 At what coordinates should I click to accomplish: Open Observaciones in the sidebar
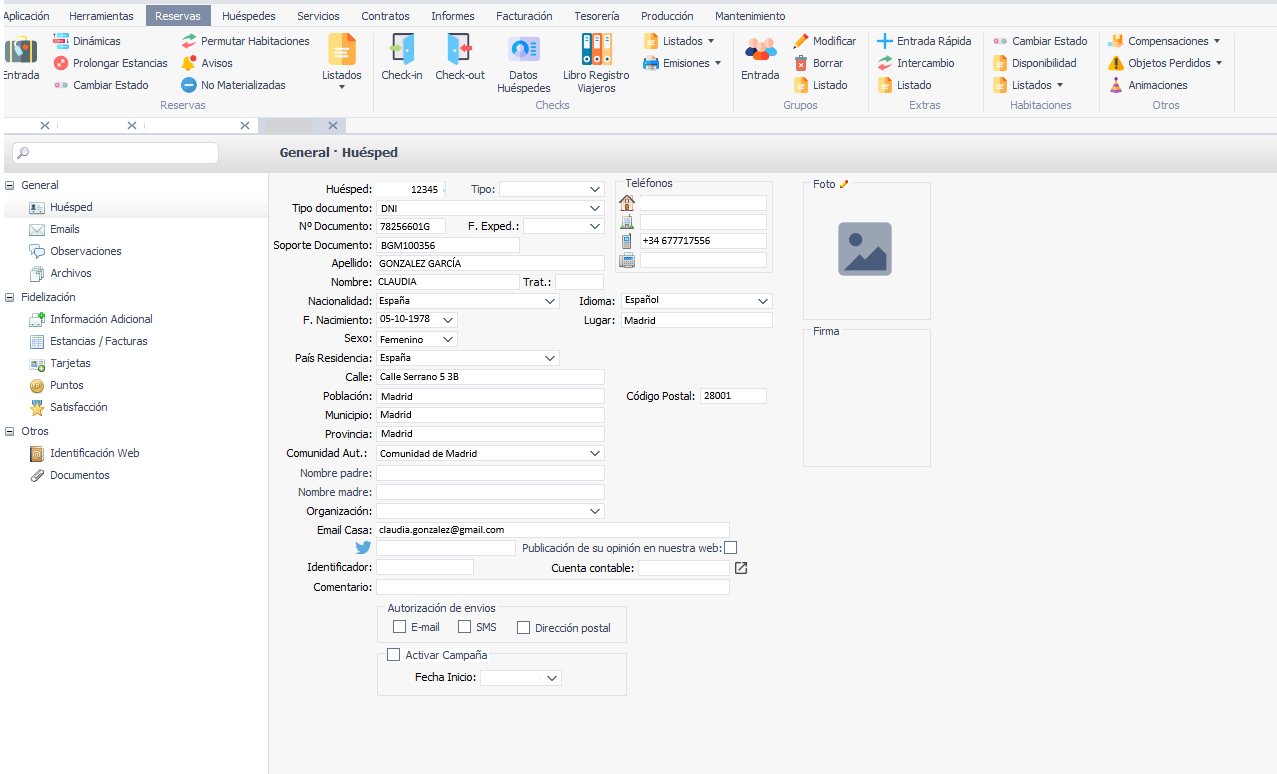(85, 251)
